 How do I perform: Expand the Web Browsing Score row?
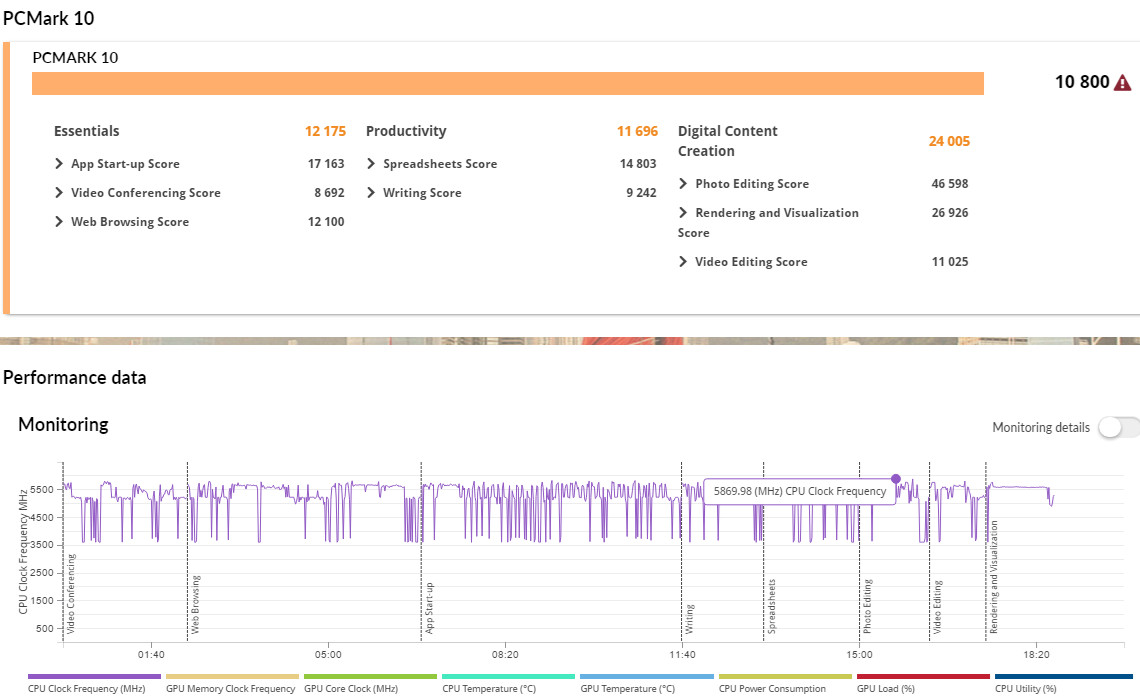[59, 222]
